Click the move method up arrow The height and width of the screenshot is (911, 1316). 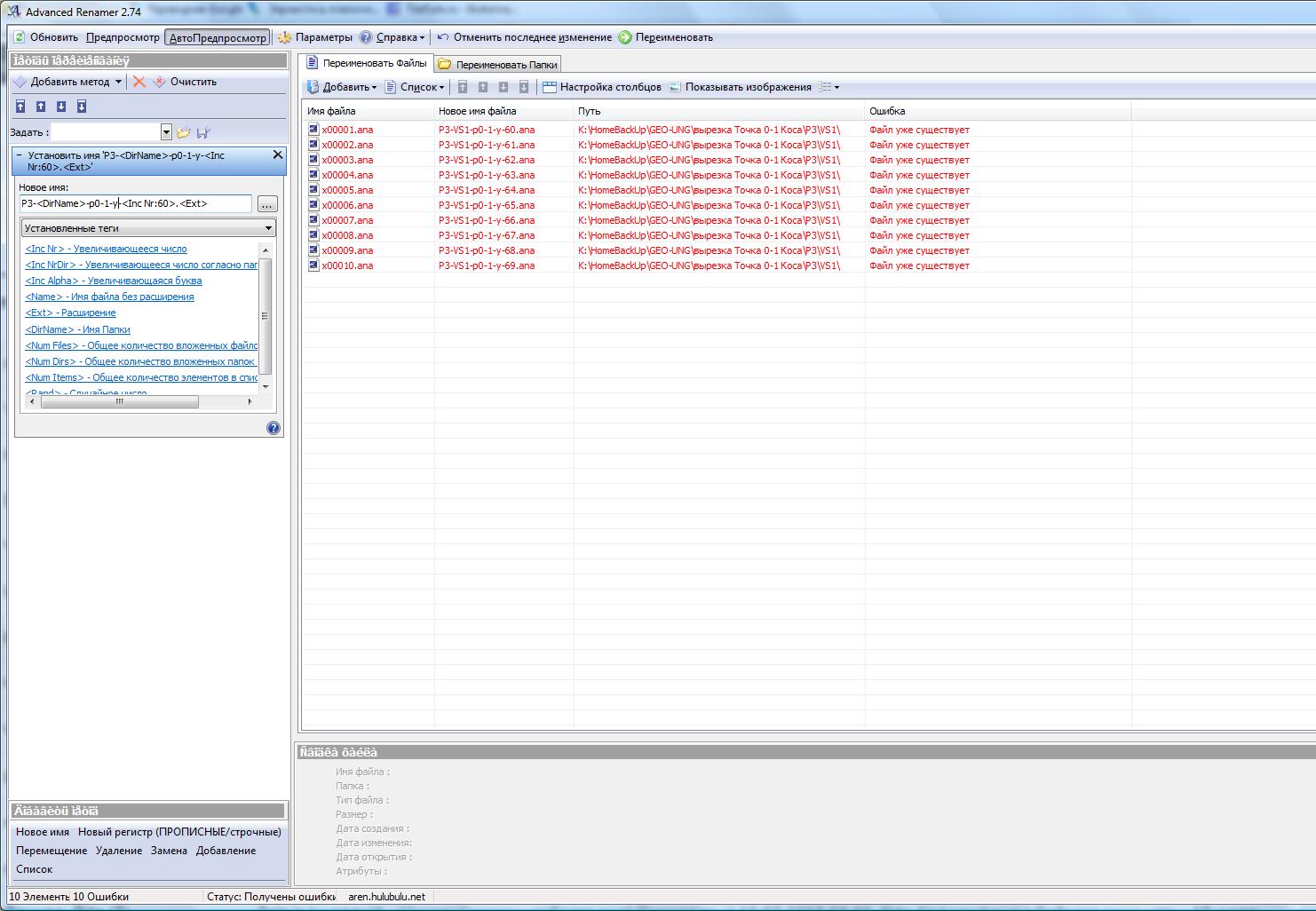(41, 107)
